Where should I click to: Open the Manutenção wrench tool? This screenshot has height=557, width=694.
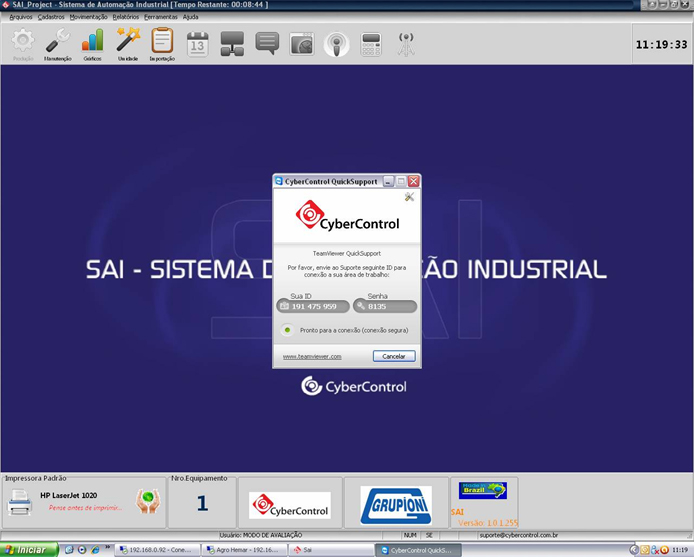tap(58, 42)
